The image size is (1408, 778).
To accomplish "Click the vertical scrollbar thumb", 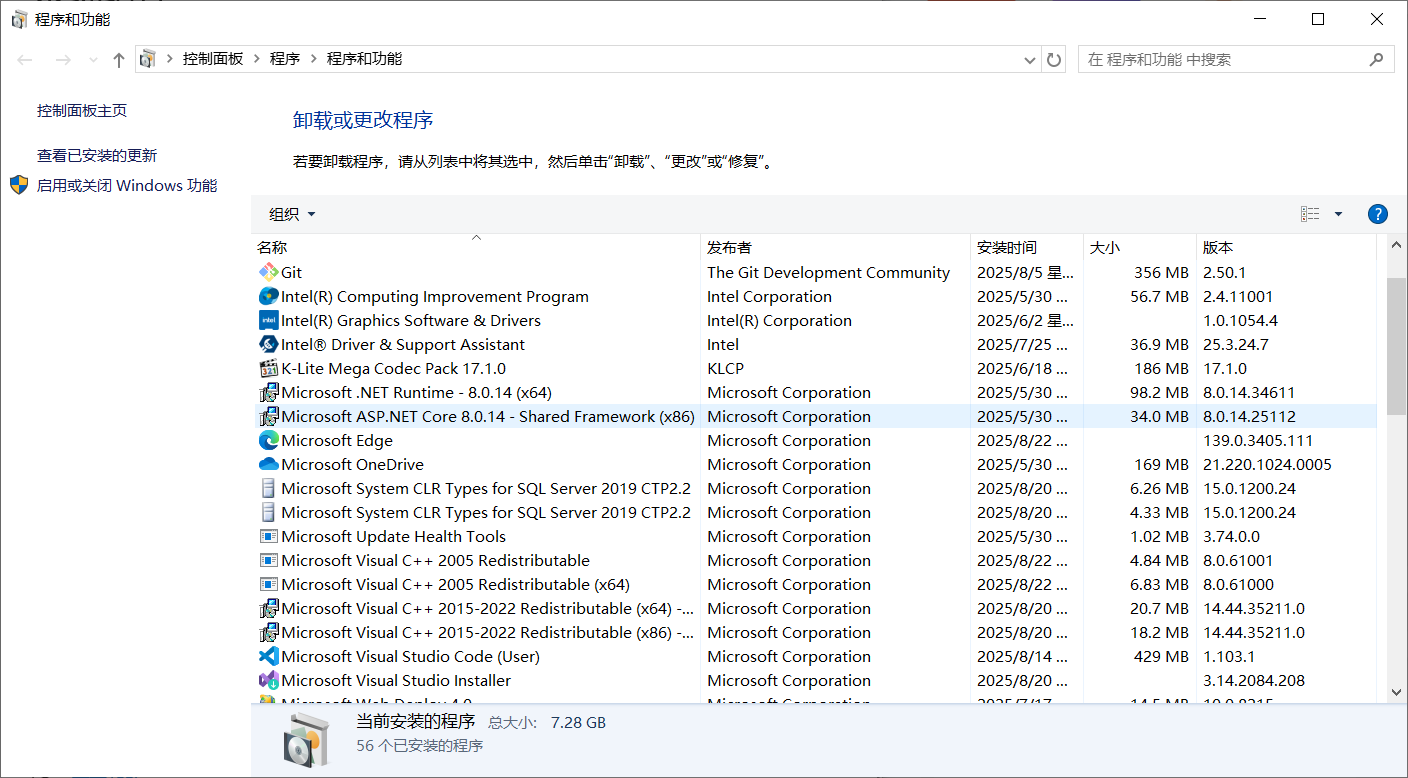I will (x=1397, y=346).
